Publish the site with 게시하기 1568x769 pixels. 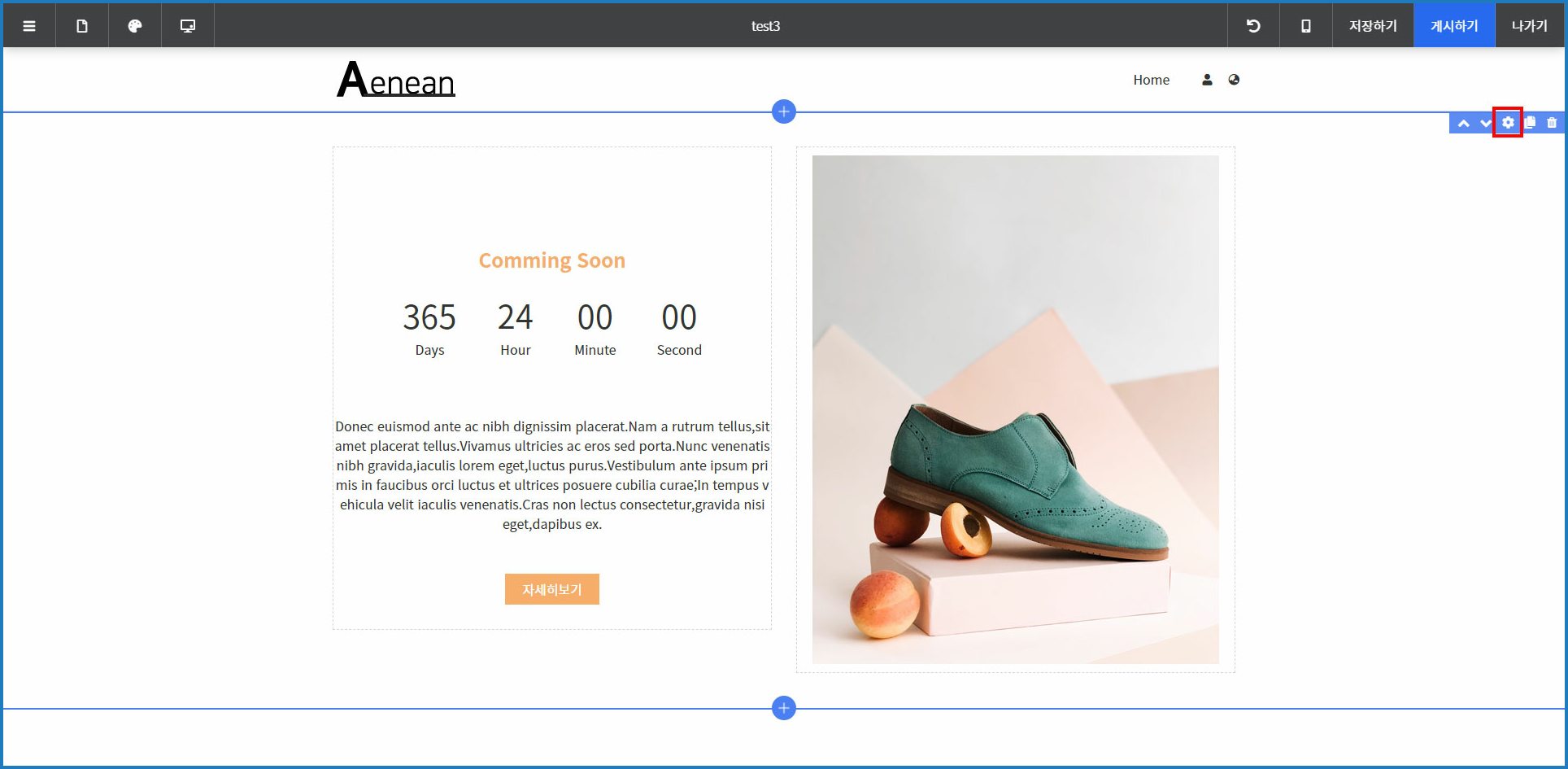coord(1454,26)
